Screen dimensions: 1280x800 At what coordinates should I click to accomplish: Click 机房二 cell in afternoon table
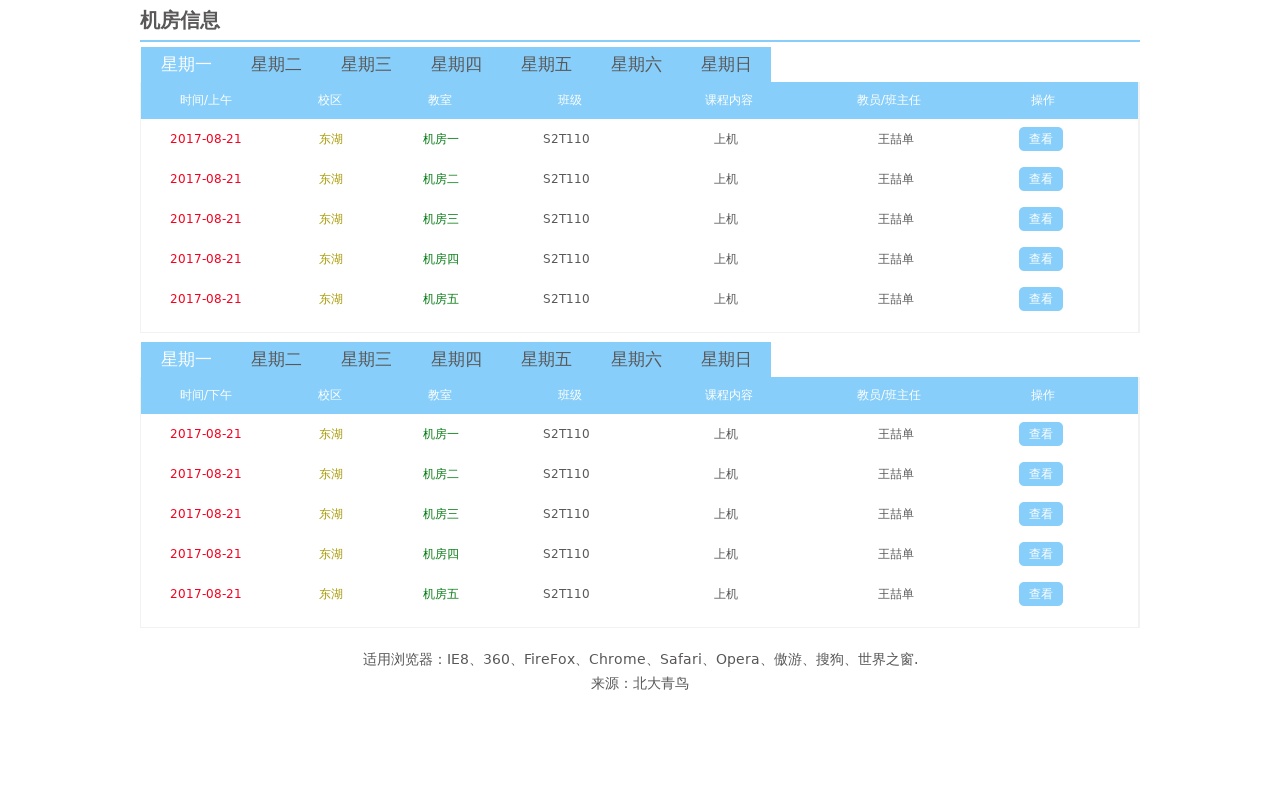[x=441, y=474]
